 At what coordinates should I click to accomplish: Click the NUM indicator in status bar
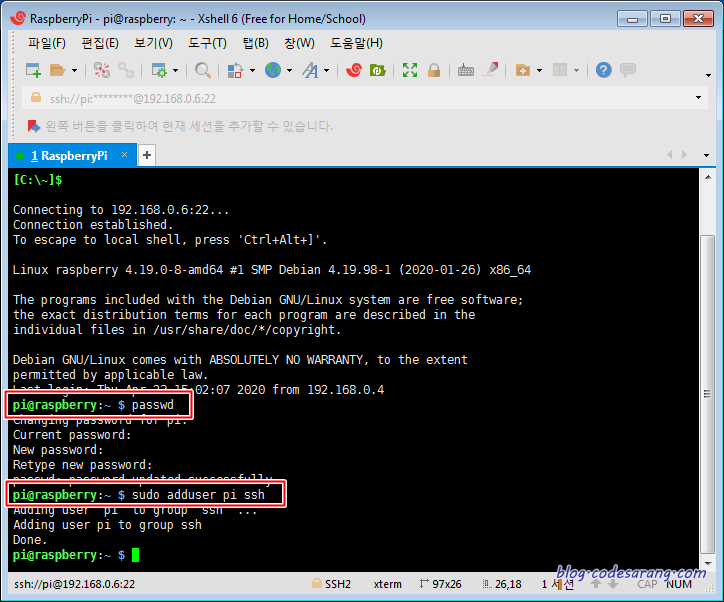pyautogui.click(x=679, y=584)
